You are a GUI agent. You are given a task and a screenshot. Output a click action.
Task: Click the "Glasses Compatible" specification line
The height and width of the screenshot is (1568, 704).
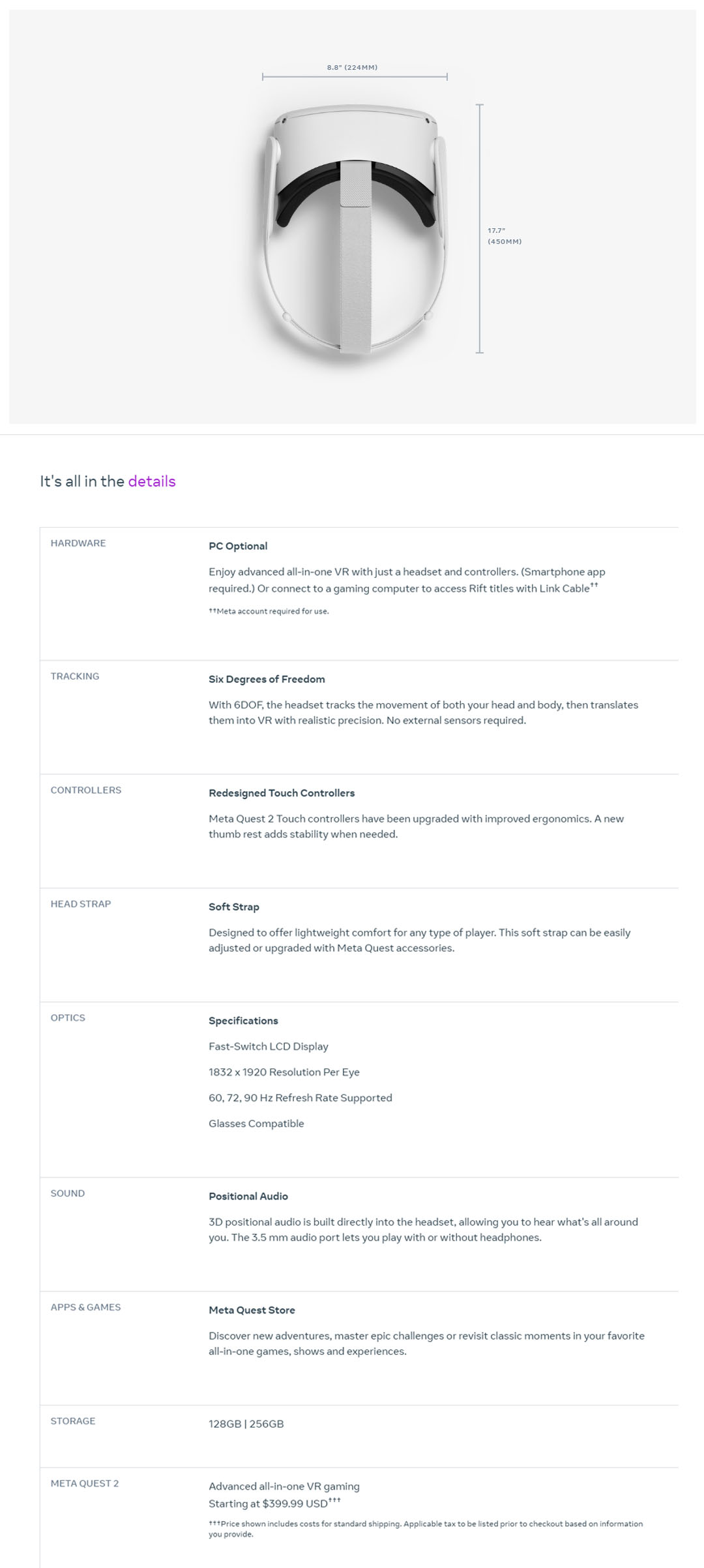click(x=256, y=1123)
